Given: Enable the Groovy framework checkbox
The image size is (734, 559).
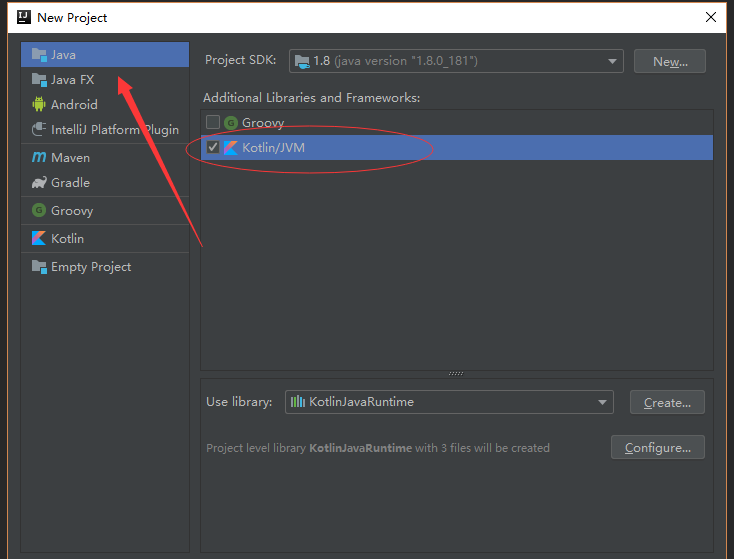Looking at the screenshot, I should (x=213, y=122).
